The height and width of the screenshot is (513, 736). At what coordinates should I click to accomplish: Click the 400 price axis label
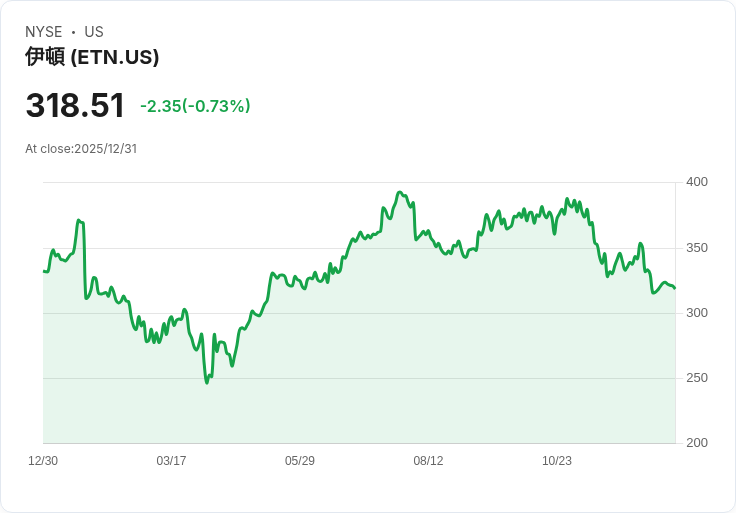(697, 182)
